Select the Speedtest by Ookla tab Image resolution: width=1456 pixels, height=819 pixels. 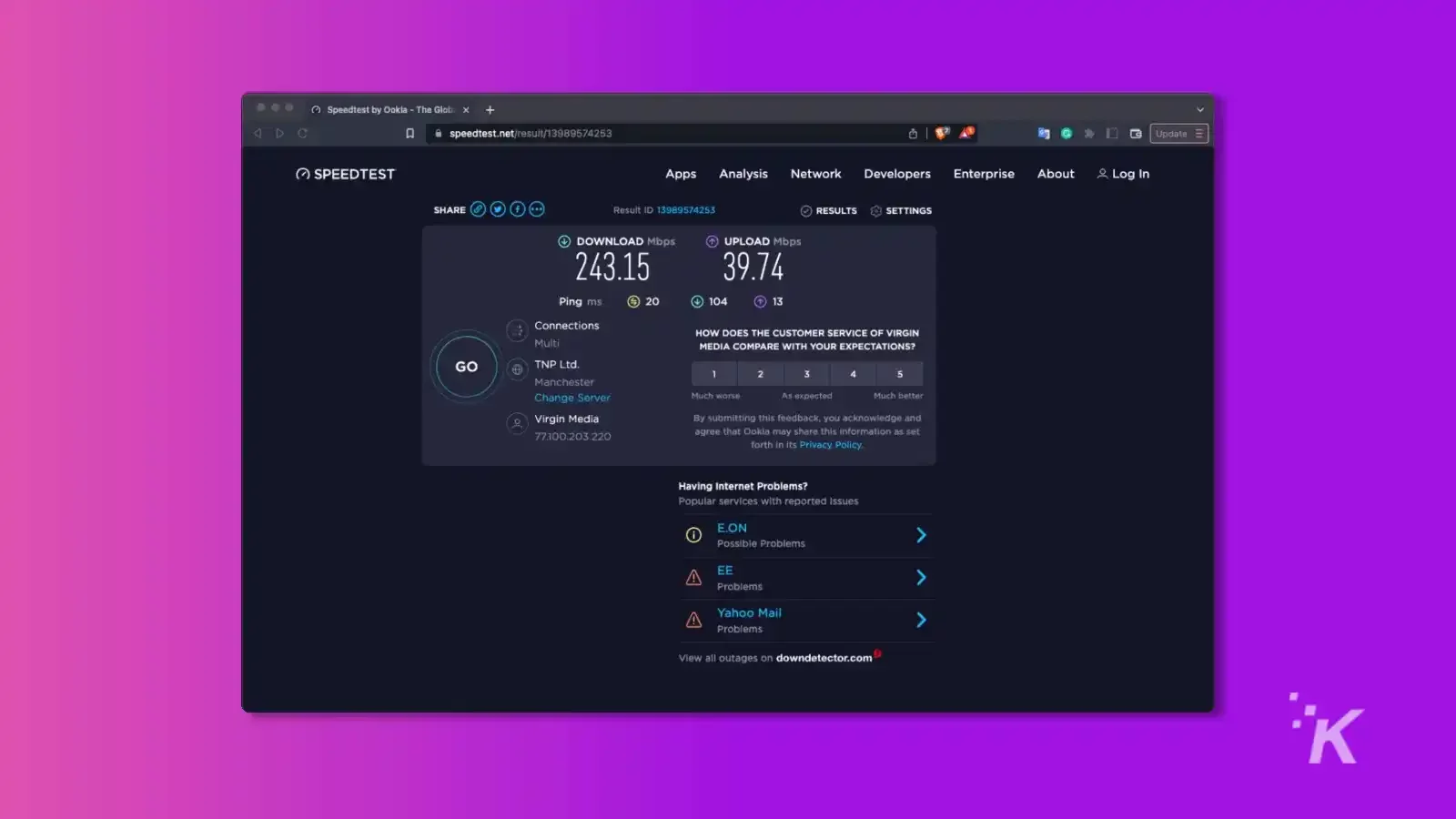point(389,109)
